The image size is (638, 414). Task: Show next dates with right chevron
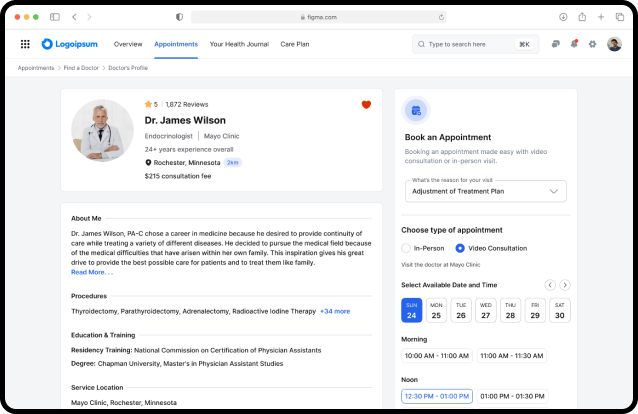[565, 285]
